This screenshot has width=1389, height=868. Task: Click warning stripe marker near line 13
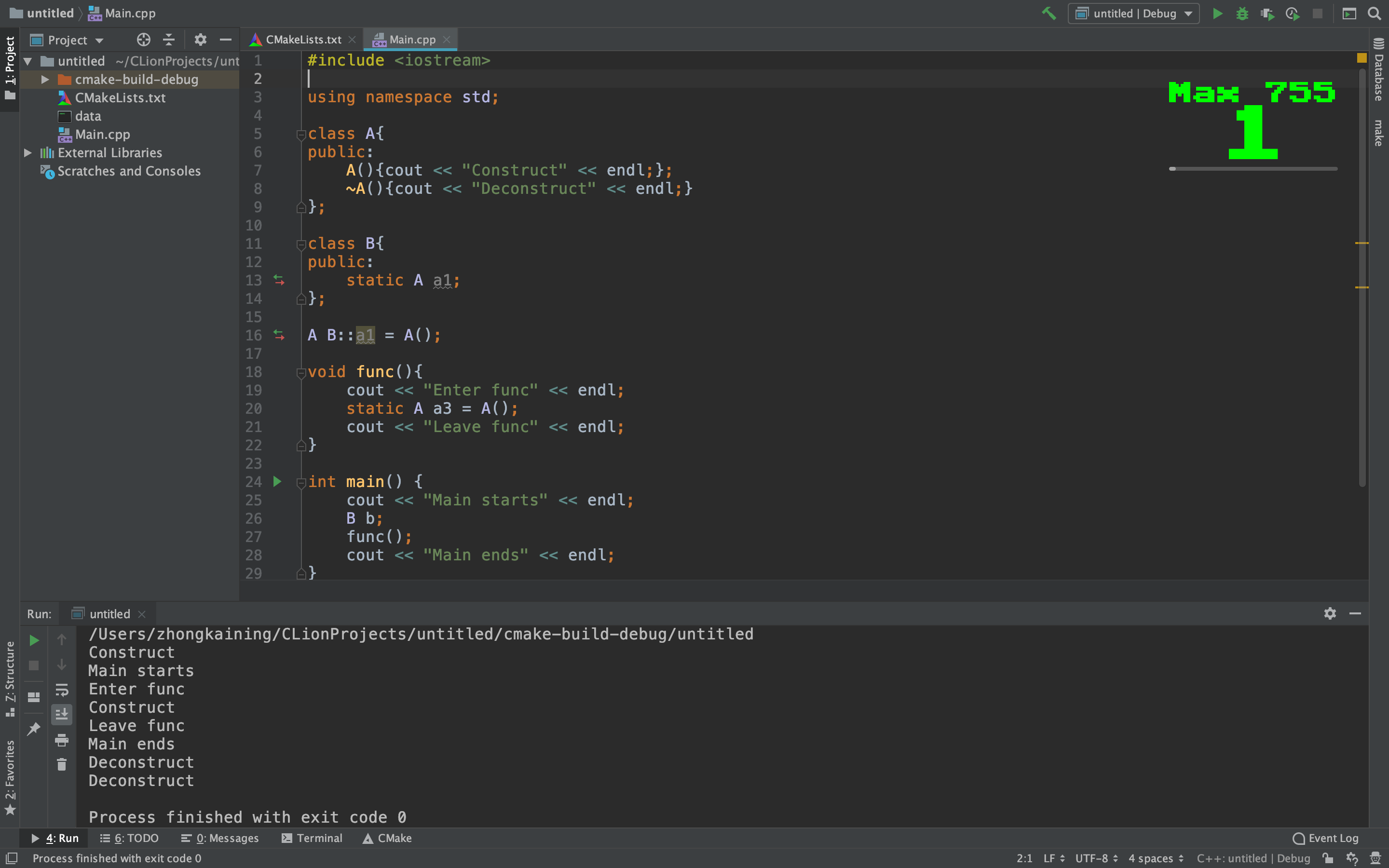[1362, 244]
